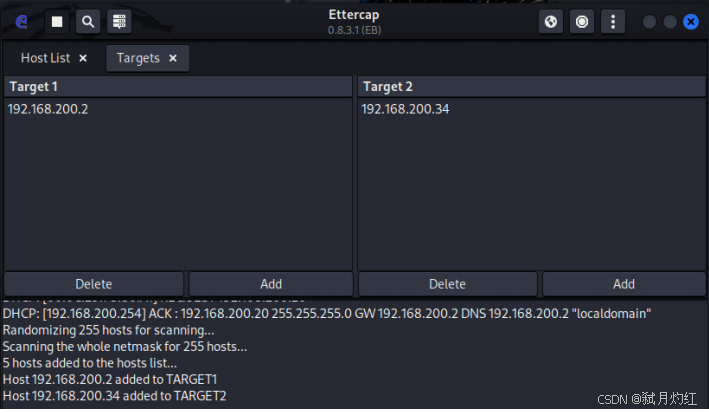Click 'Randomizing 255 hosts for scanning' log line

coord(109,330)
